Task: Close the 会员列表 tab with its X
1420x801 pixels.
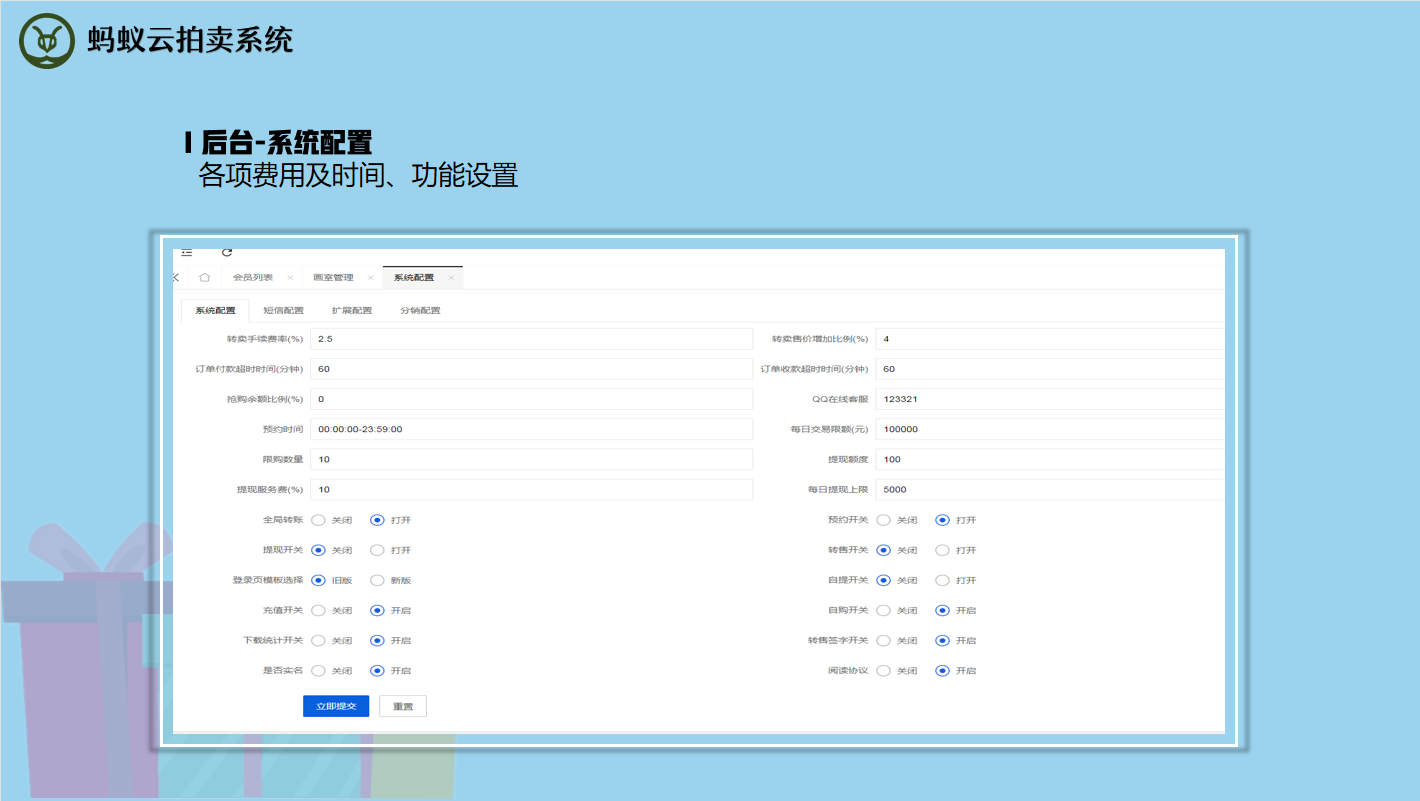Action: (290, 278)
